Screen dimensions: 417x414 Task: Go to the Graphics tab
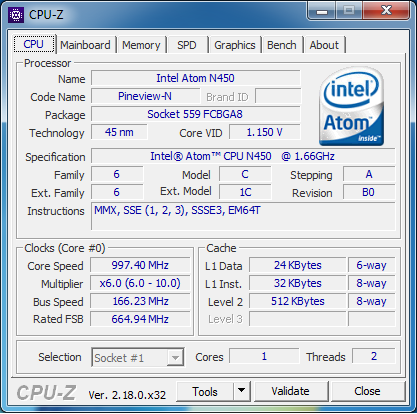pos(235,45)
